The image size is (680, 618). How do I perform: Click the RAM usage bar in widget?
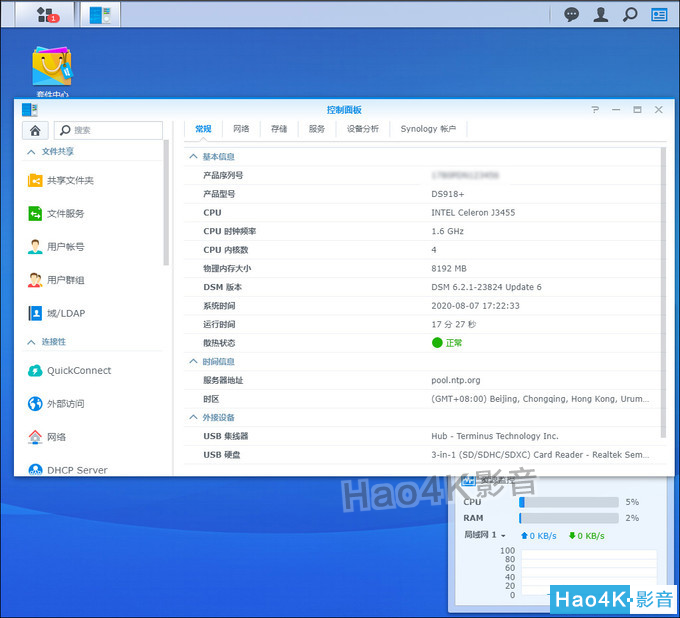tap(569, 518)
